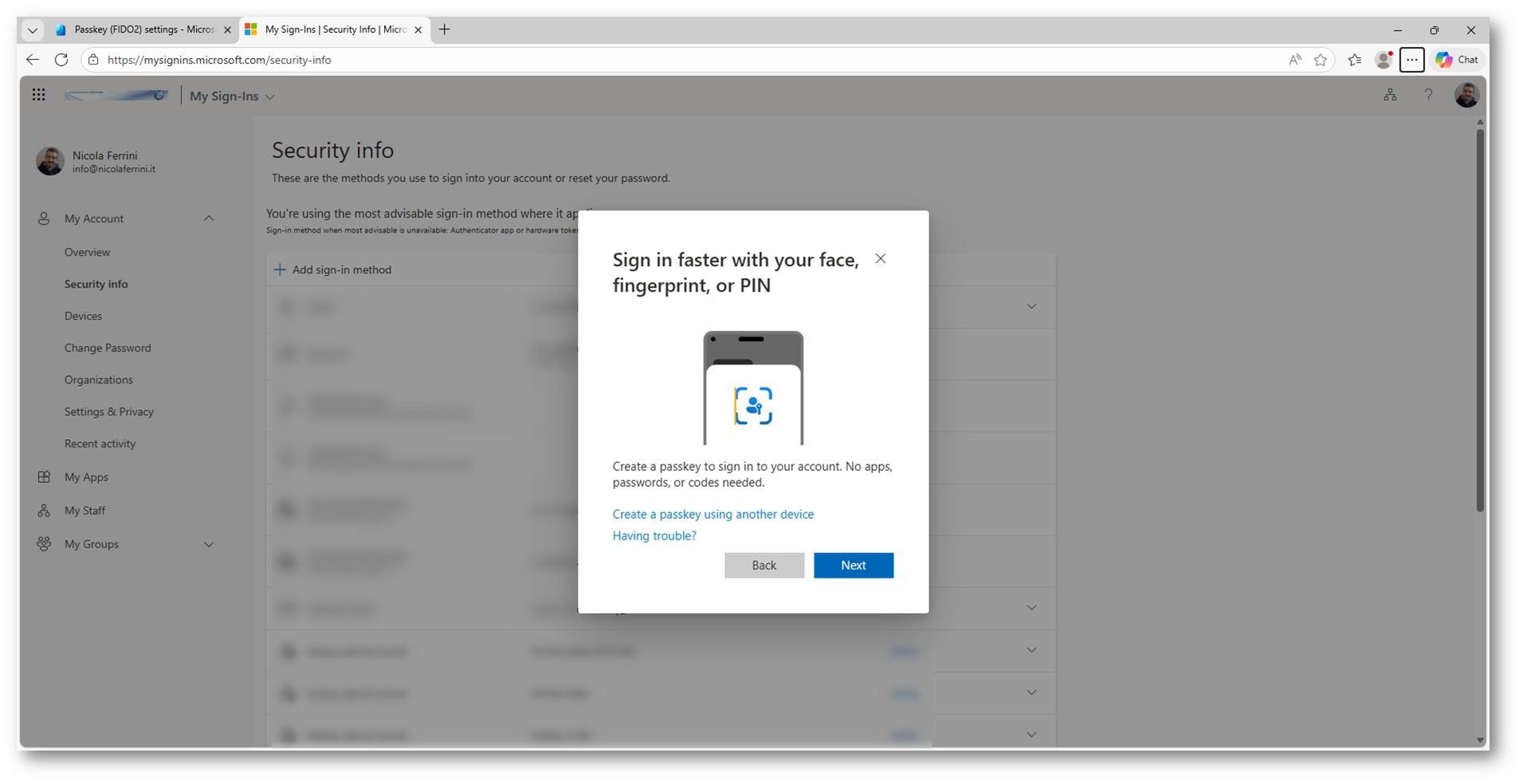Click the My Apps grid icon

44,476
